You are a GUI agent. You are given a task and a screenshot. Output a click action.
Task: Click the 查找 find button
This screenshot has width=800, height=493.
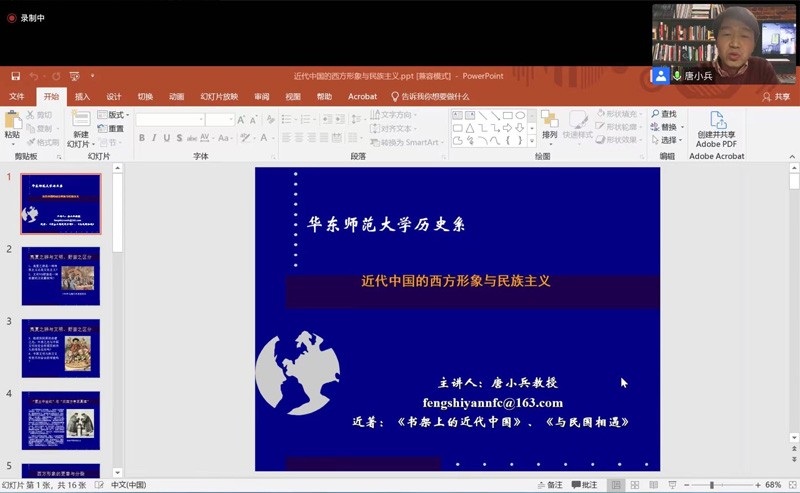click(664, 114)
